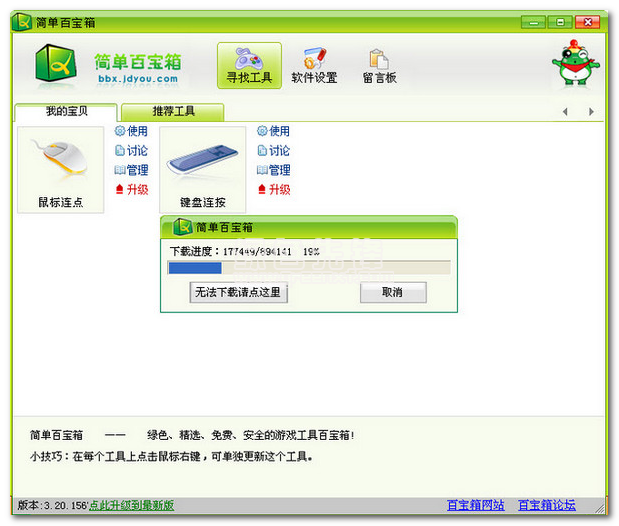The image size is (619, 526).
Task: Click 点此升级到最新版 upgrade link
Action: [x=131, y=505]
